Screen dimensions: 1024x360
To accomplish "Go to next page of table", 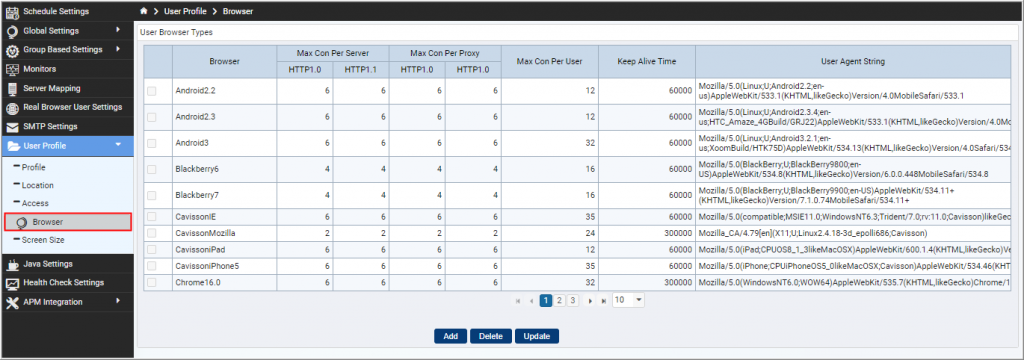I will pyautogui.click(x=590, y=301).
